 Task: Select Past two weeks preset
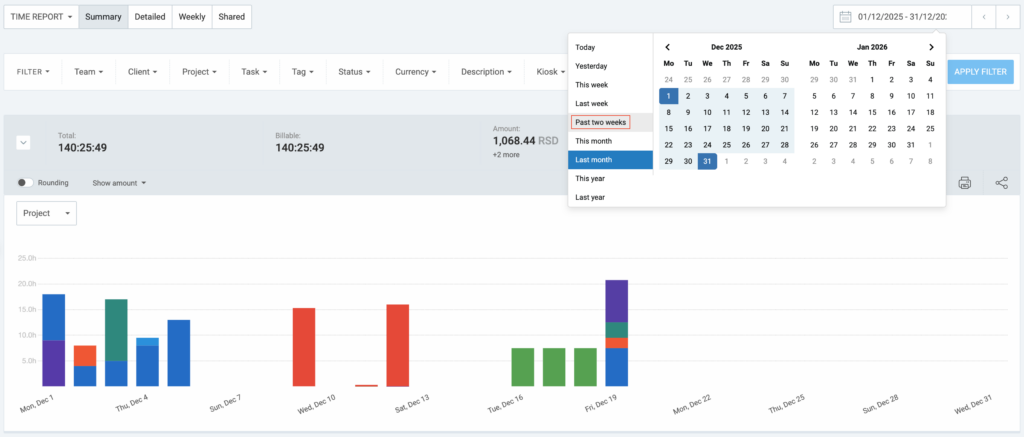point(600,122)
